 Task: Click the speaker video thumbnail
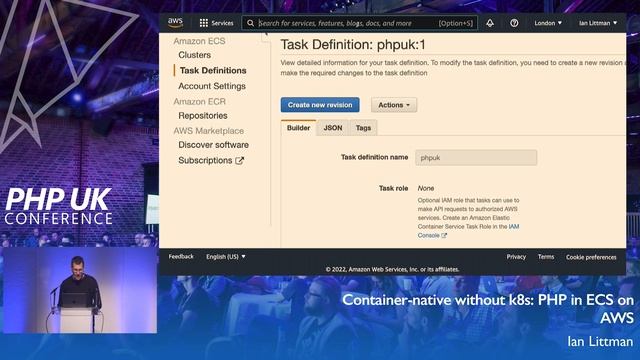pyautogui.click(x=79, y=290)
